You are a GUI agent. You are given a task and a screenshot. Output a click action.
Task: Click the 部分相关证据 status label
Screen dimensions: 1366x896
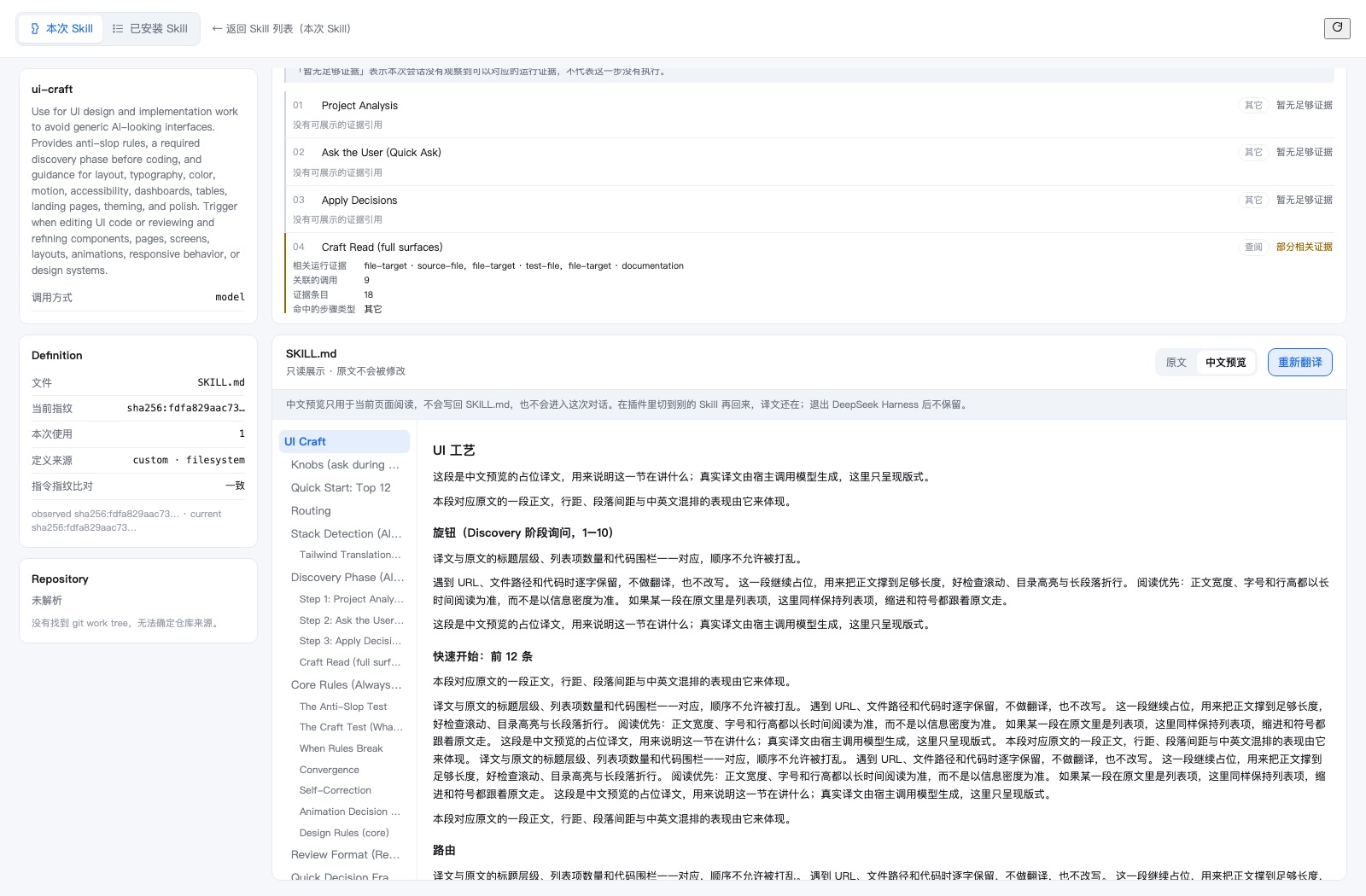click(x=1304, y=247)
